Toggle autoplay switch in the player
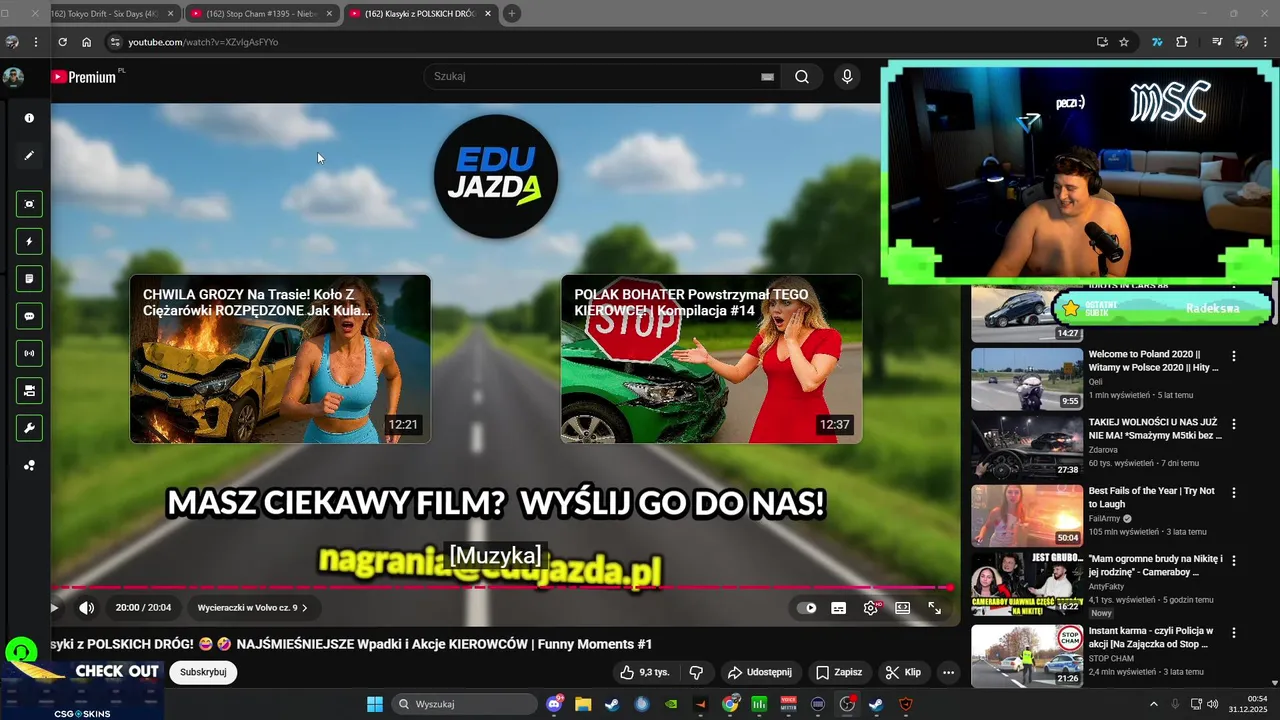 808,607
